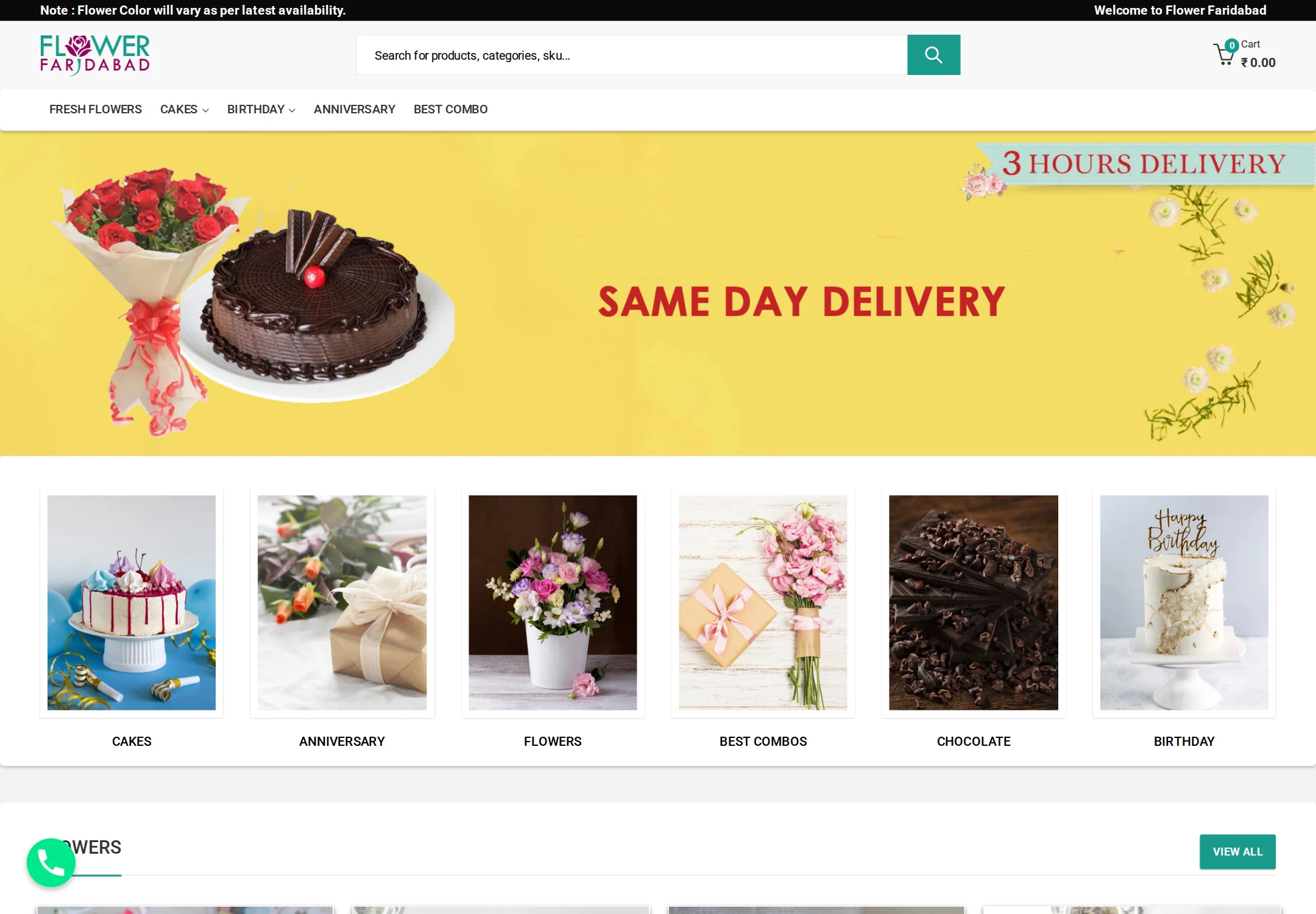Click the ANNIVERSARY category label below image

(x=342, y=741)
